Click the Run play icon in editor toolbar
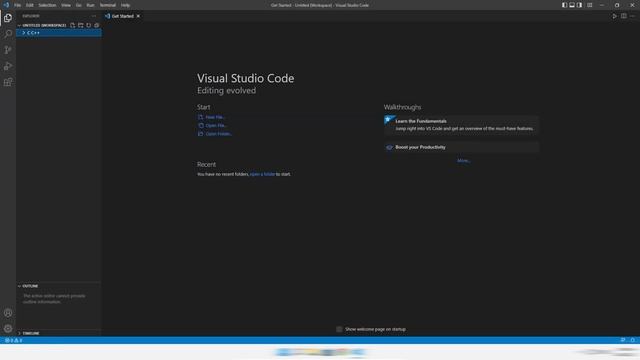The image size is (640, 360). (614, 16)
